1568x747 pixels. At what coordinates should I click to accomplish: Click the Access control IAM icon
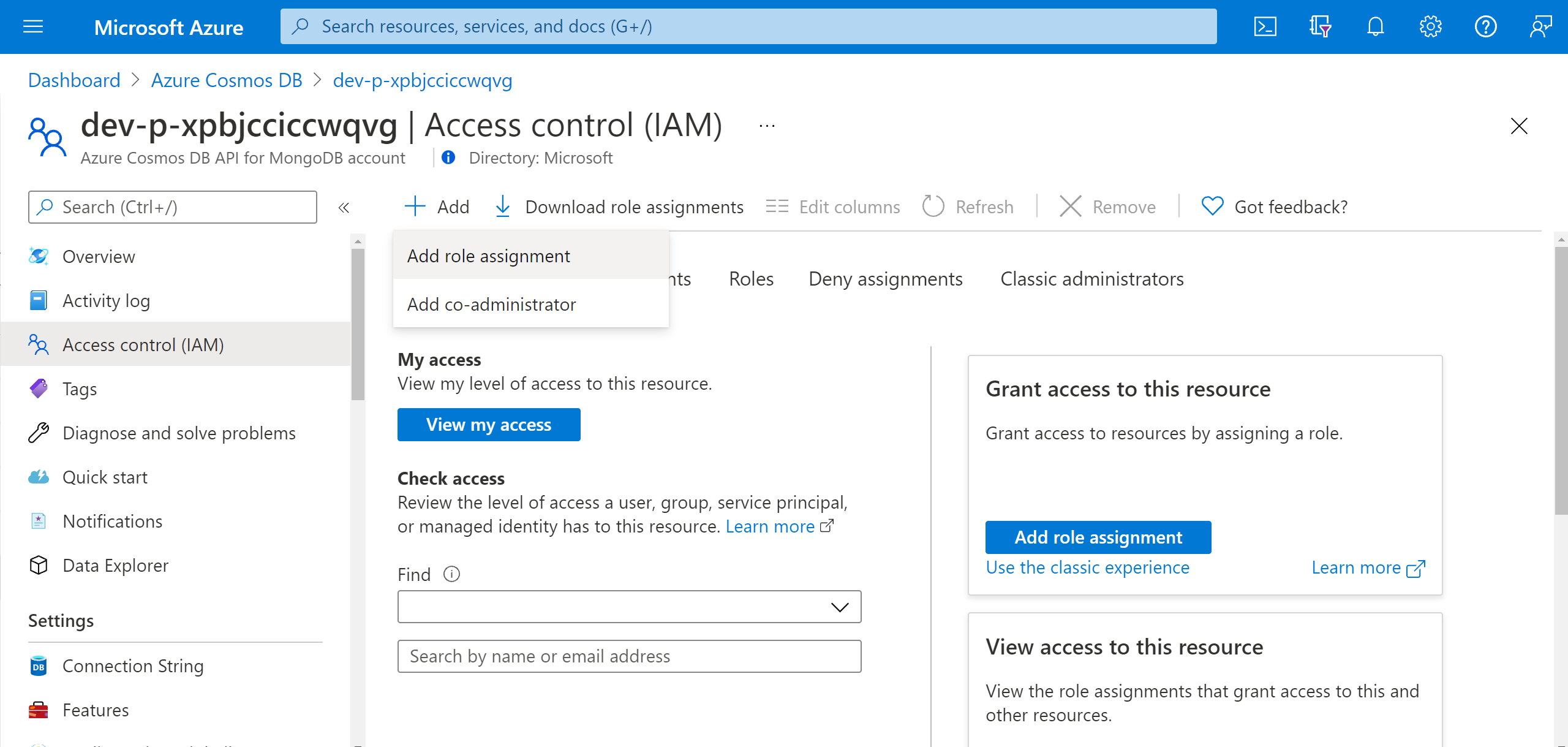click(x=38, y=344)
